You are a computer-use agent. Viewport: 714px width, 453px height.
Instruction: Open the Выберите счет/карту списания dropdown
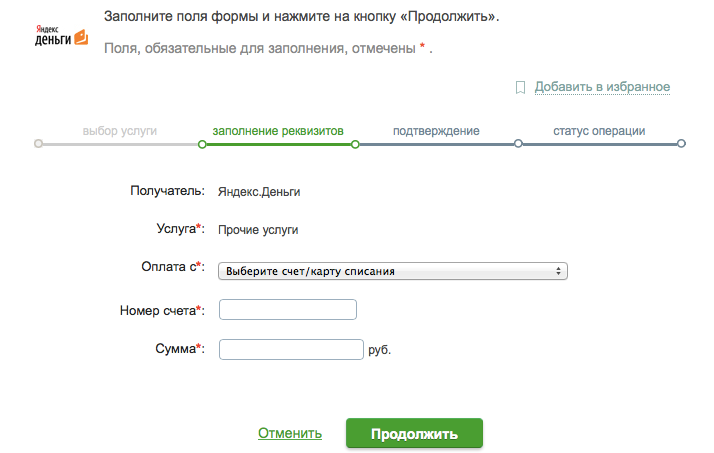tap(392, 271)
